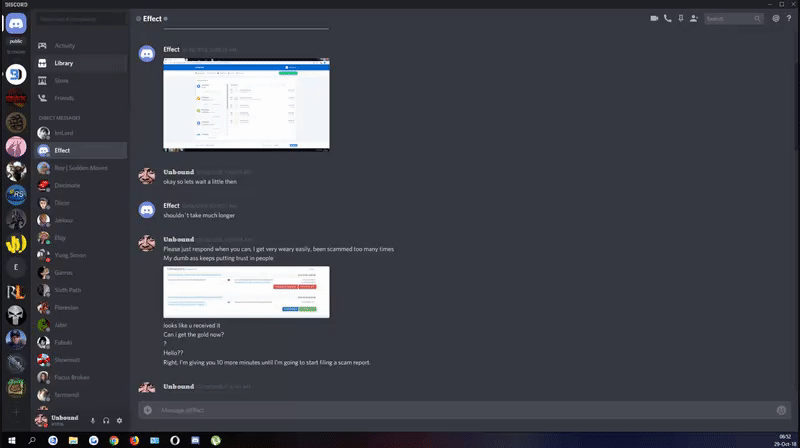Click Unbound's name above 'okay so lets wait'
The width and height of the screenshot is (800, 448).
tap(179, 172)
